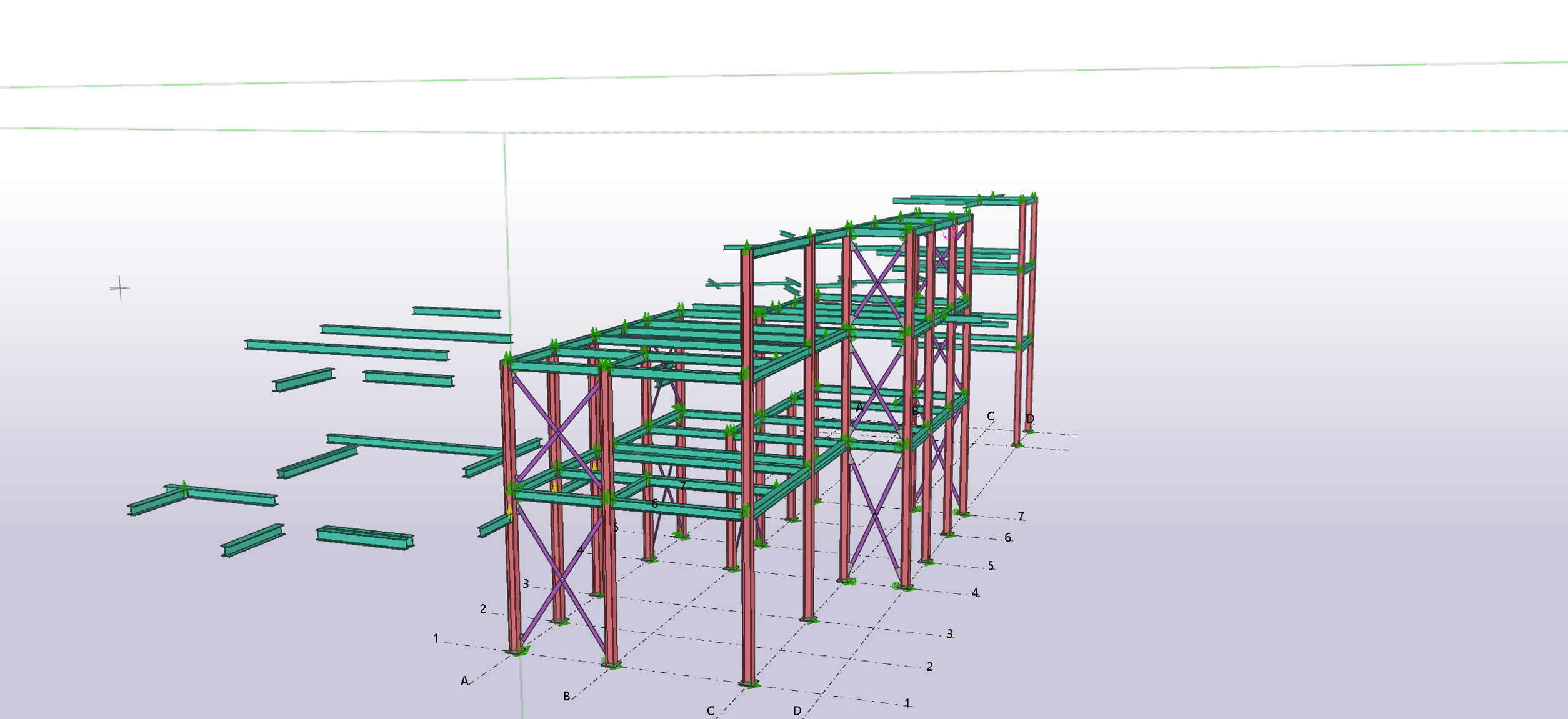This screenshot has height=719, width=1568.
Task: Click grid label 3 on the right side
Action: 949,634
